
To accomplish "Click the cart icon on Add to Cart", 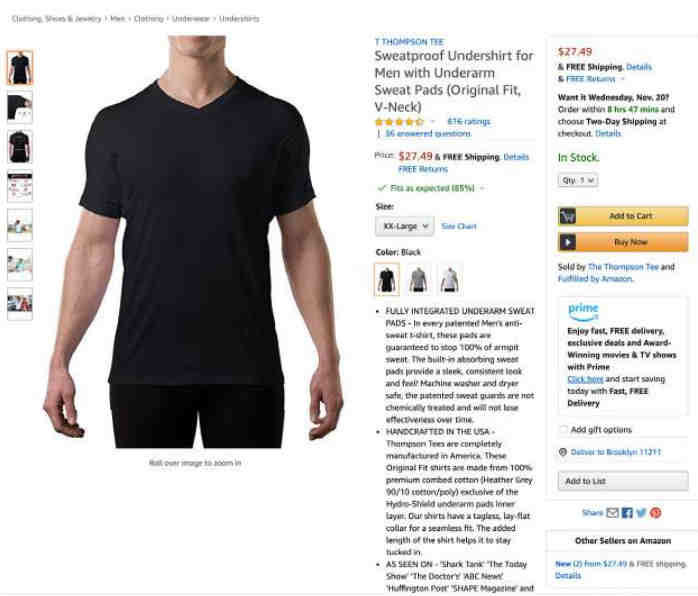I will point(567,216).
